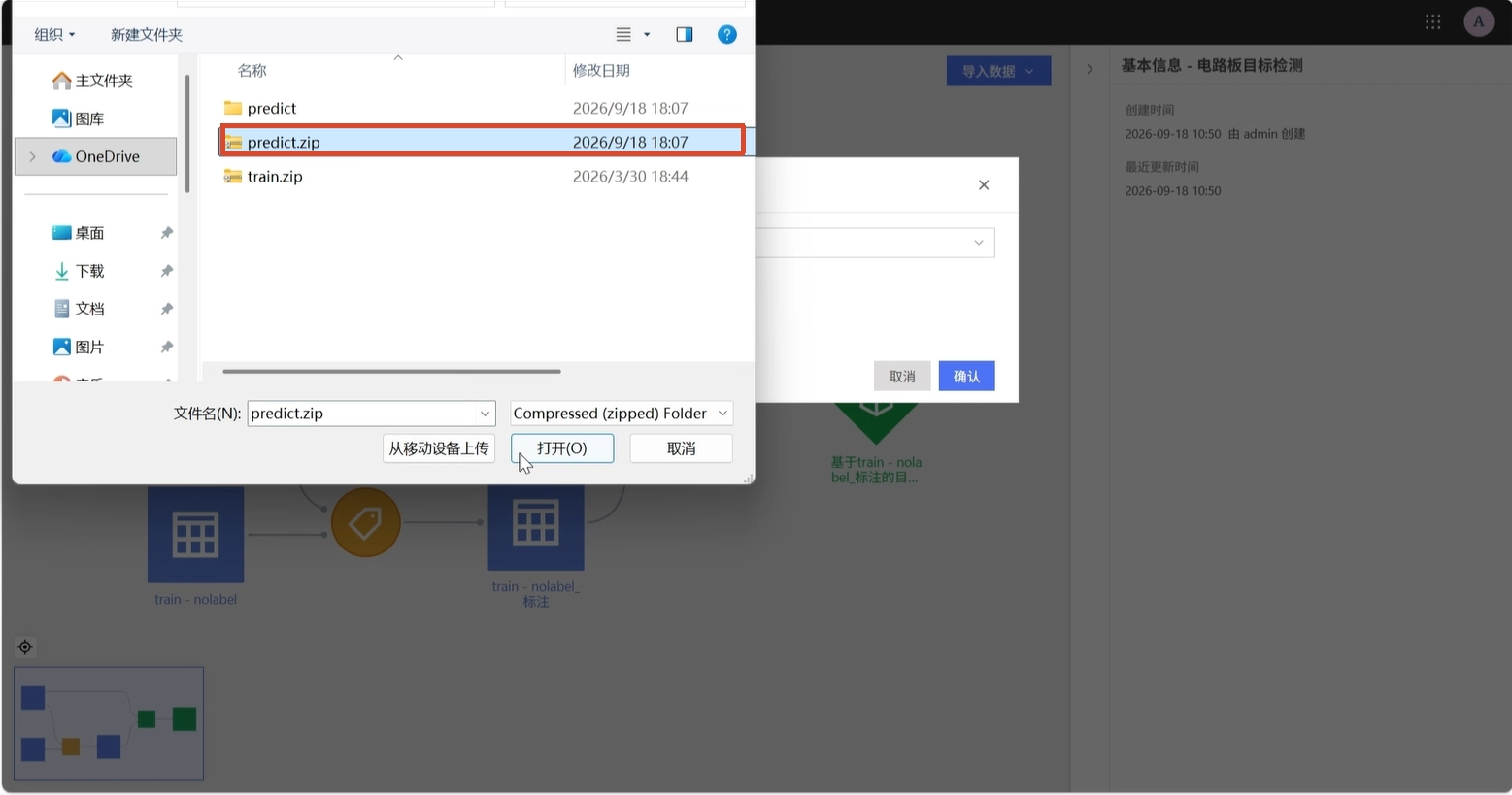Viewport: 1512px width, 795px height.
Task: Open the help question mark icon
Action: (x=726, y=35)
